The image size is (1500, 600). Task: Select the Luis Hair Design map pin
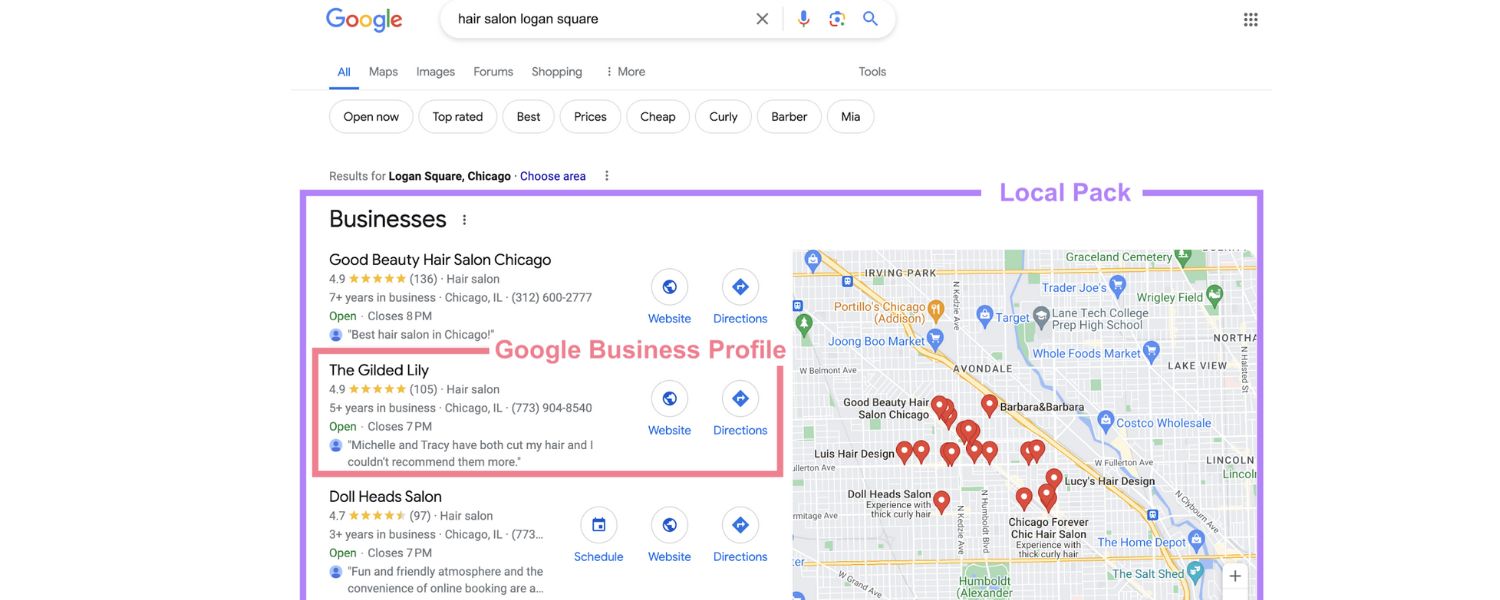[x=905, y=450]
